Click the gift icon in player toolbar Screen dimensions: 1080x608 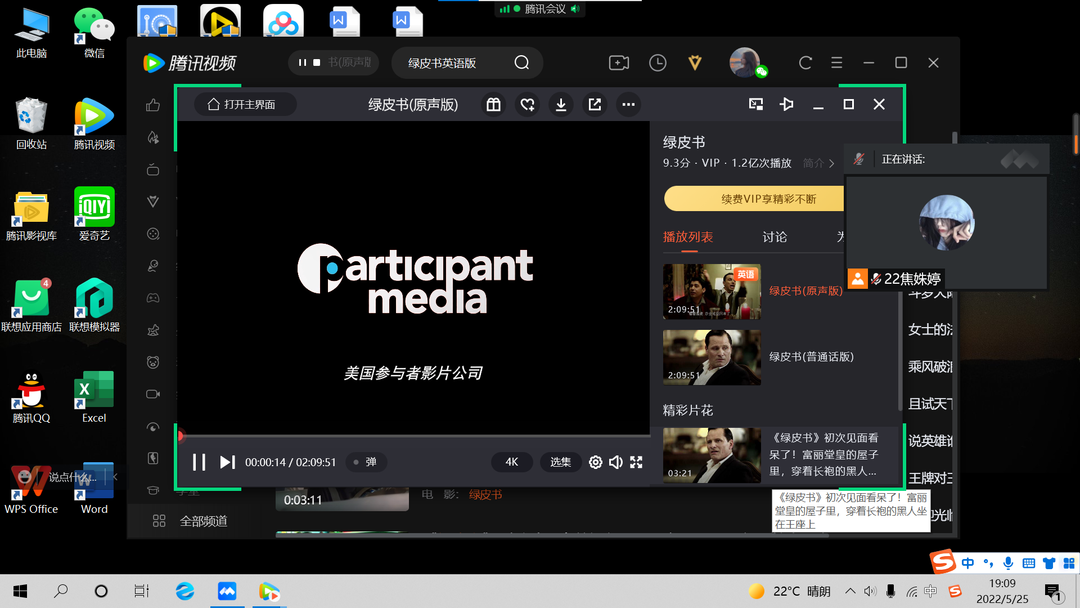point(493,104)
